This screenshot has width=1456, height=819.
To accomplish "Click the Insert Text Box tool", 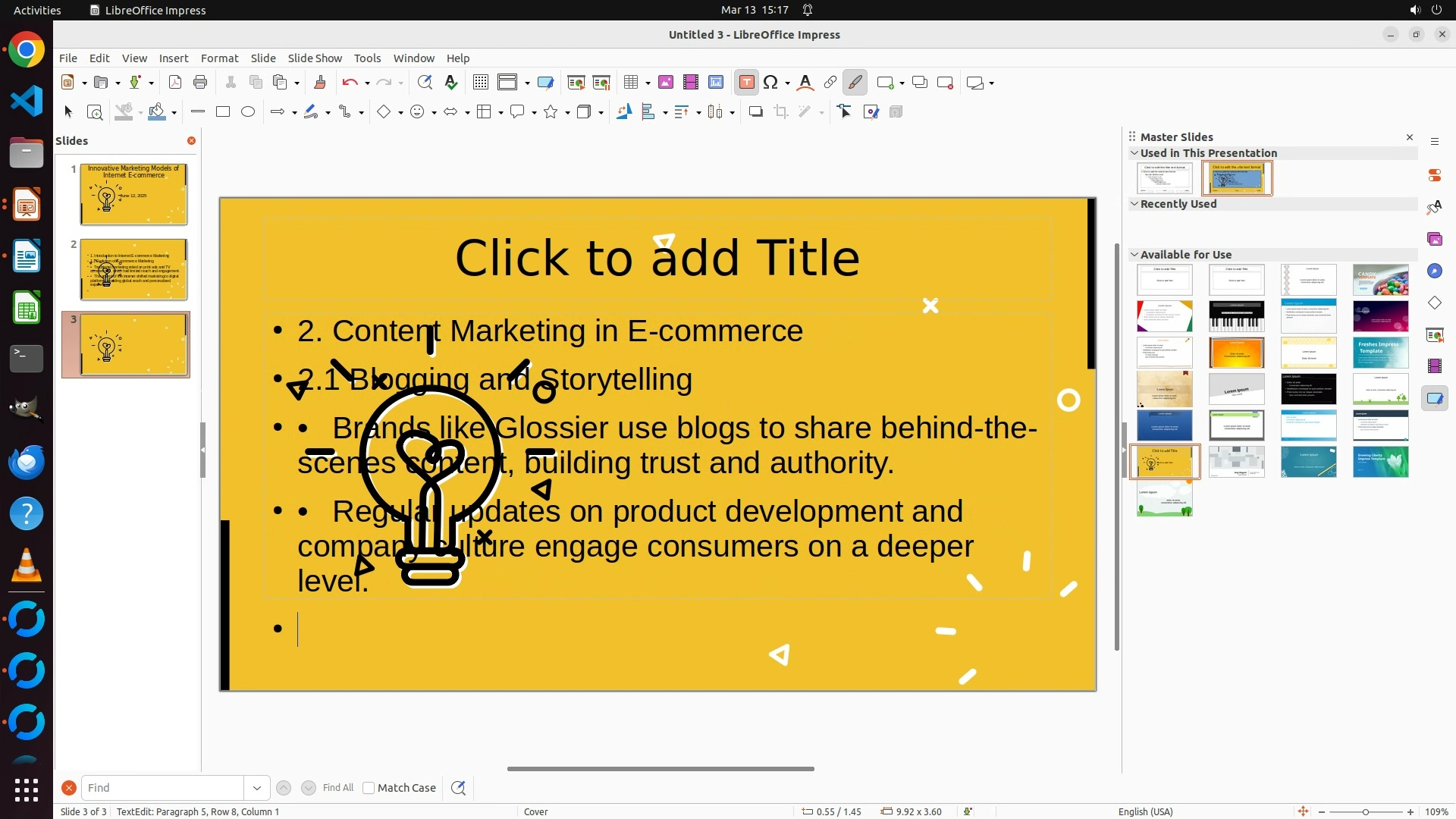I will tap(746, 83).
